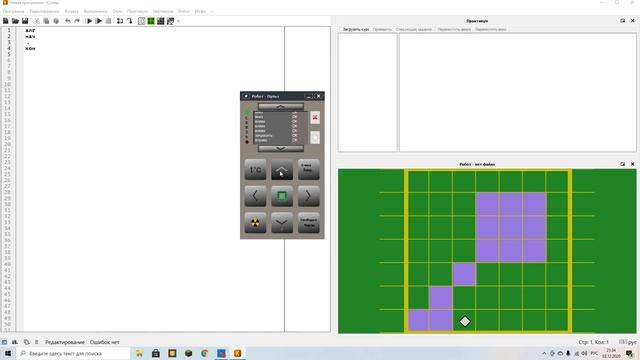Click the drawing tool icon in the toolbar

click(171, 21)
